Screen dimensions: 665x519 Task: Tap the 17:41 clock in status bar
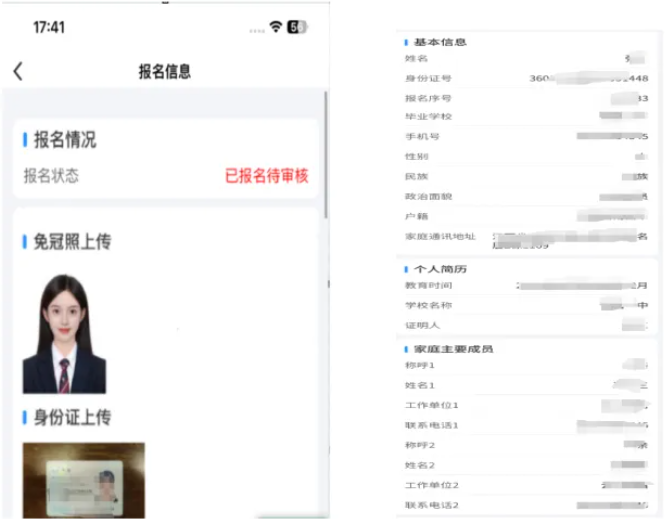[x=49, y=27]
